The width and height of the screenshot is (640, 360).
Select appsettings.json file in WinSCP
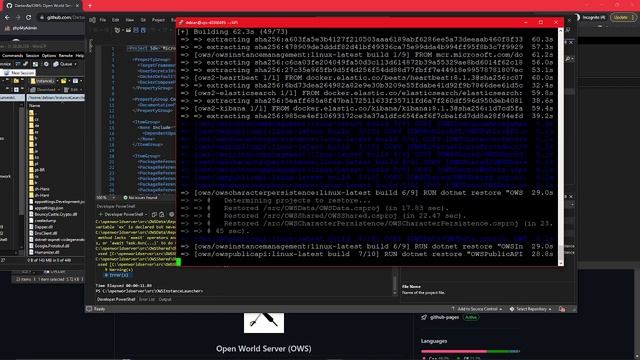pyautogui.click(x=46, y=208)
